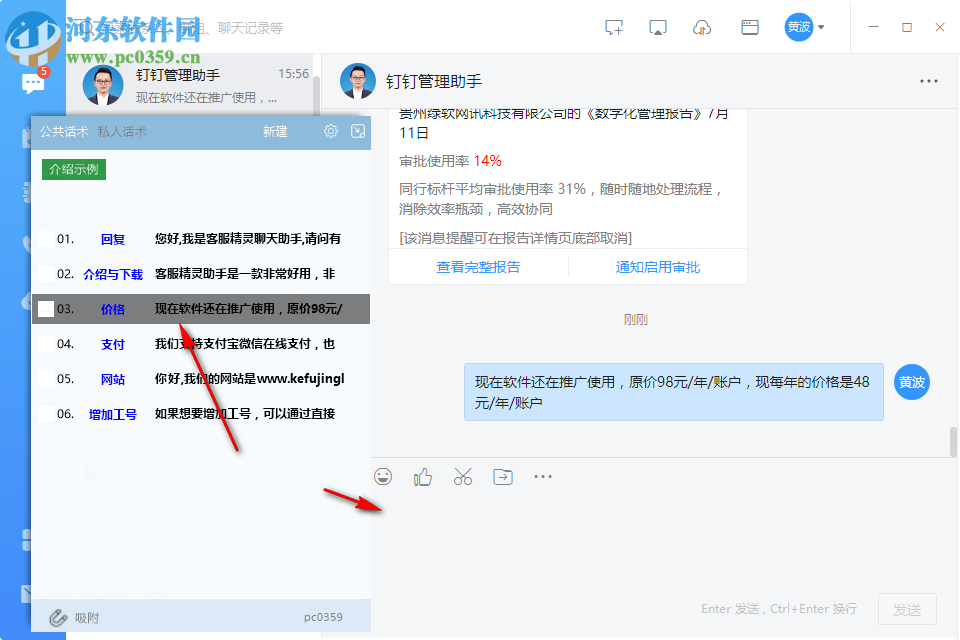The width and height of the screenshot is (960, 640).
Task: Click the 增加工号 phrase label
Action: pyautogui.click(x=113, y=414)
